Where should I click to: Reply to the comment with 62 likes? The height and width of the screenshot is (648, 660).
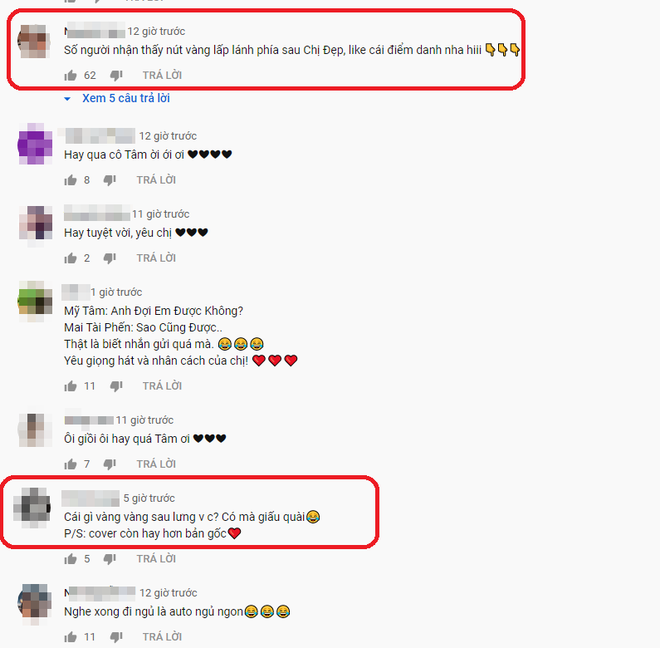coord(162,75)
